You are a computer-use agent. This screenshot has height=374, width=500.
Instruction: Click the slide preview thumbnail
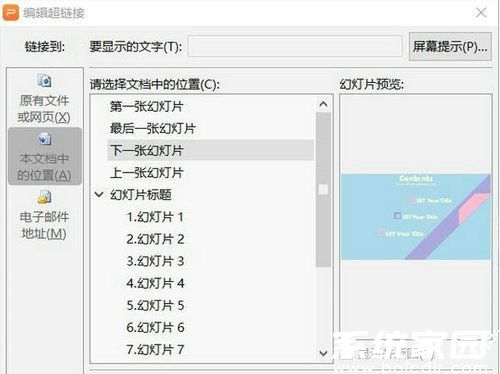click(x=416, y=217)
